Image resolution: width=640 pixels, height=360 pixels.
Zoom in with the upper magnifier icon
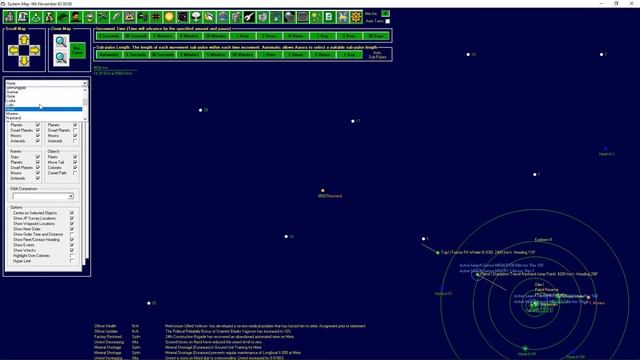tap(61, 42)
